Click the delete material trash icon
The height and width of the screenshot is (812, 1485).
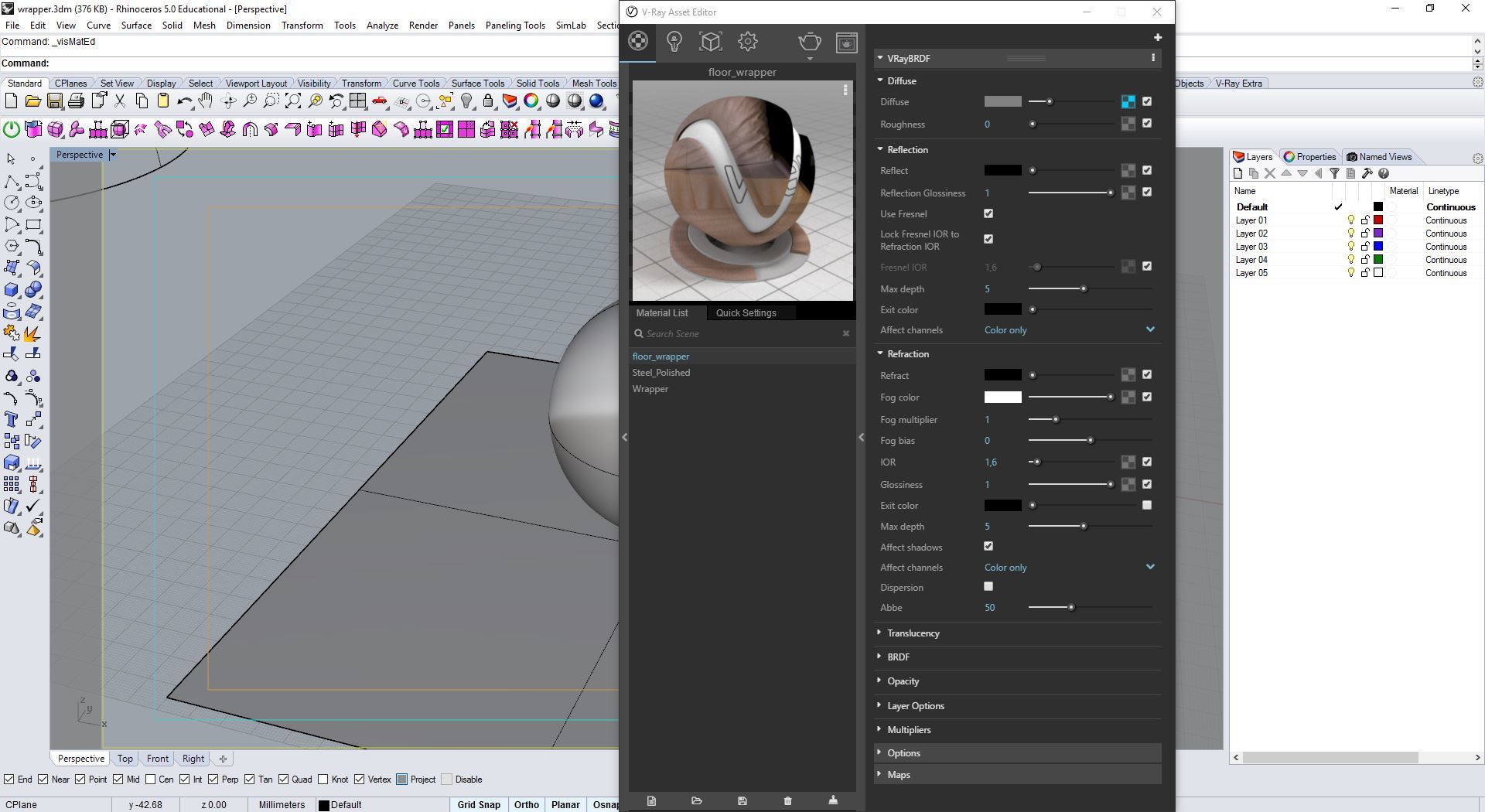(788, 801)
